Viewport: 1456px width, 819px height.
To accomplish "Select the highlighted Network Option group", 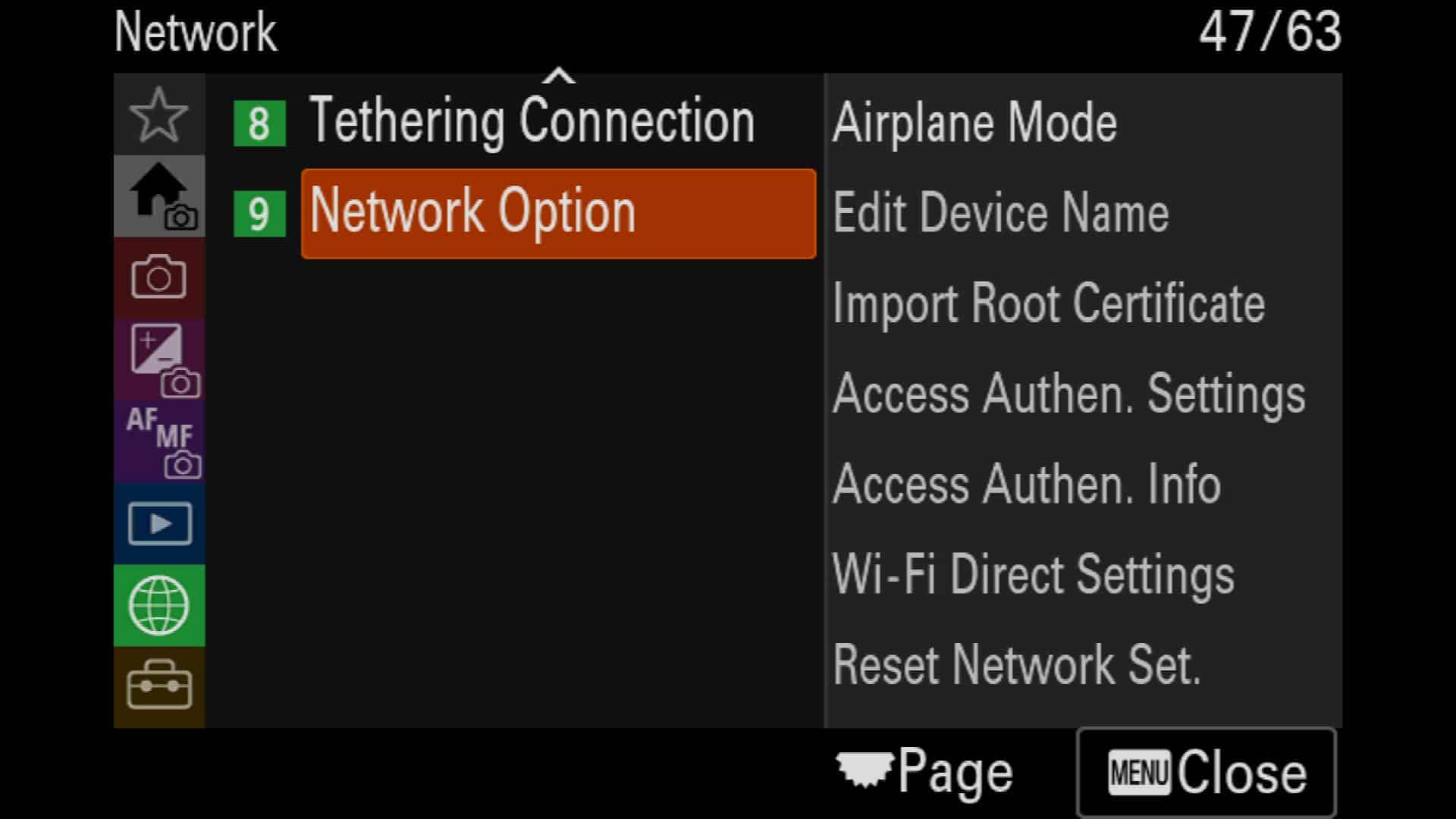I will coord(559,214).
